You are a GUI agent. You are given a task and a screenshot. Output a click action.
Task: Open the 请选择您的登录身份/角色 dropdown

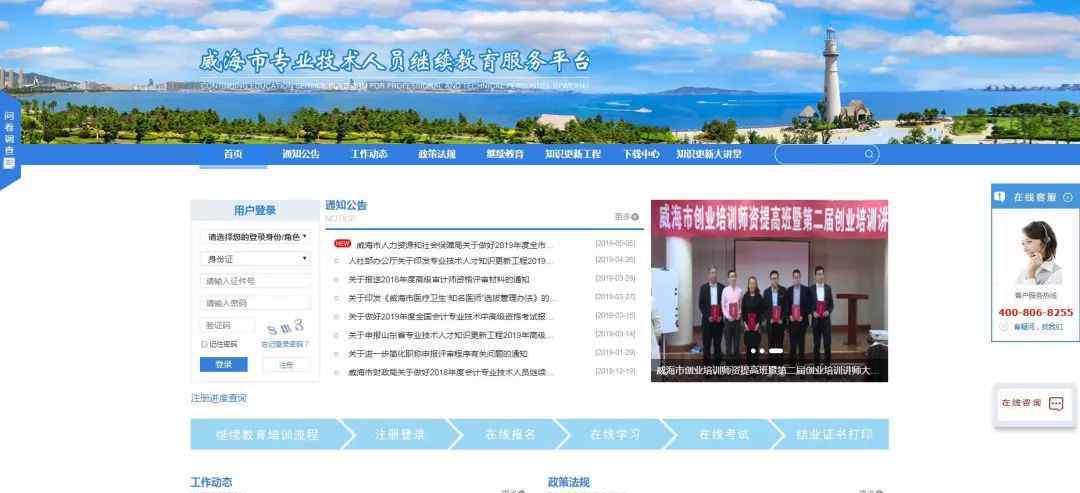(x=255, y=237)
